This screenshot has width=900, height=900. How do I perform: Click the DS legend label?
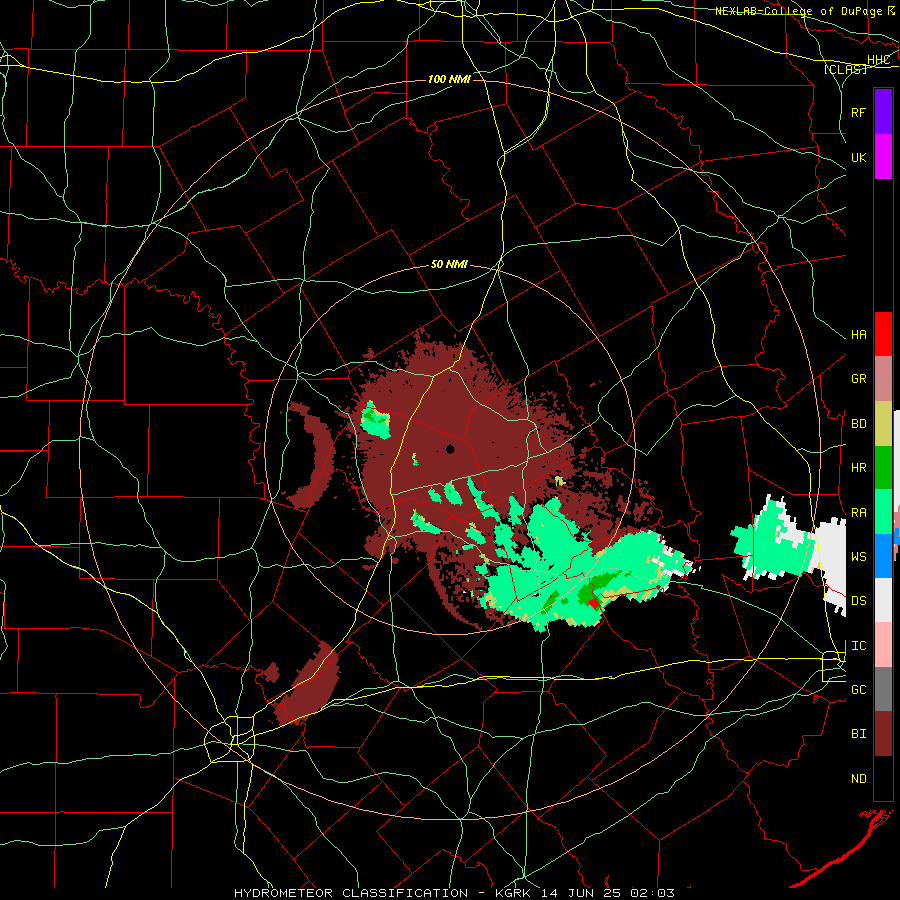pyautogui.click(x=859, y=600)
